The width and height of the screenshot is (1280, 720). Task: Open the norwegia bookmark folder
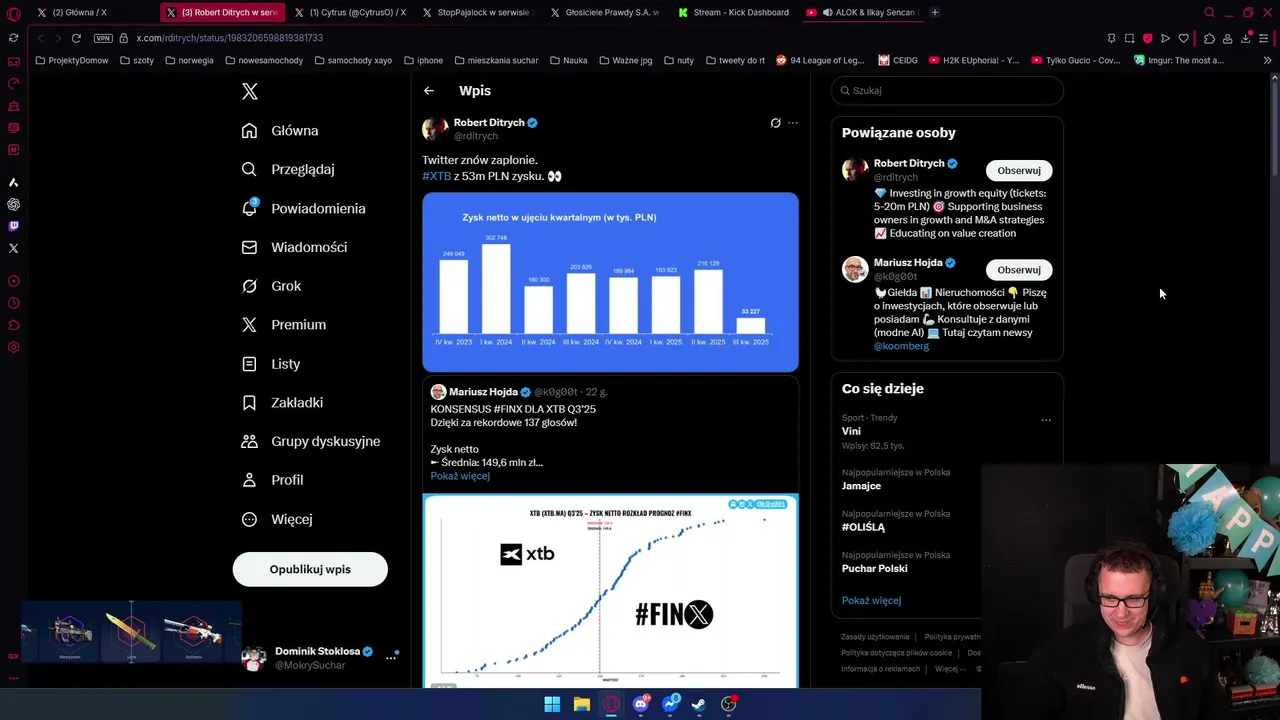(x=190, y=61)
